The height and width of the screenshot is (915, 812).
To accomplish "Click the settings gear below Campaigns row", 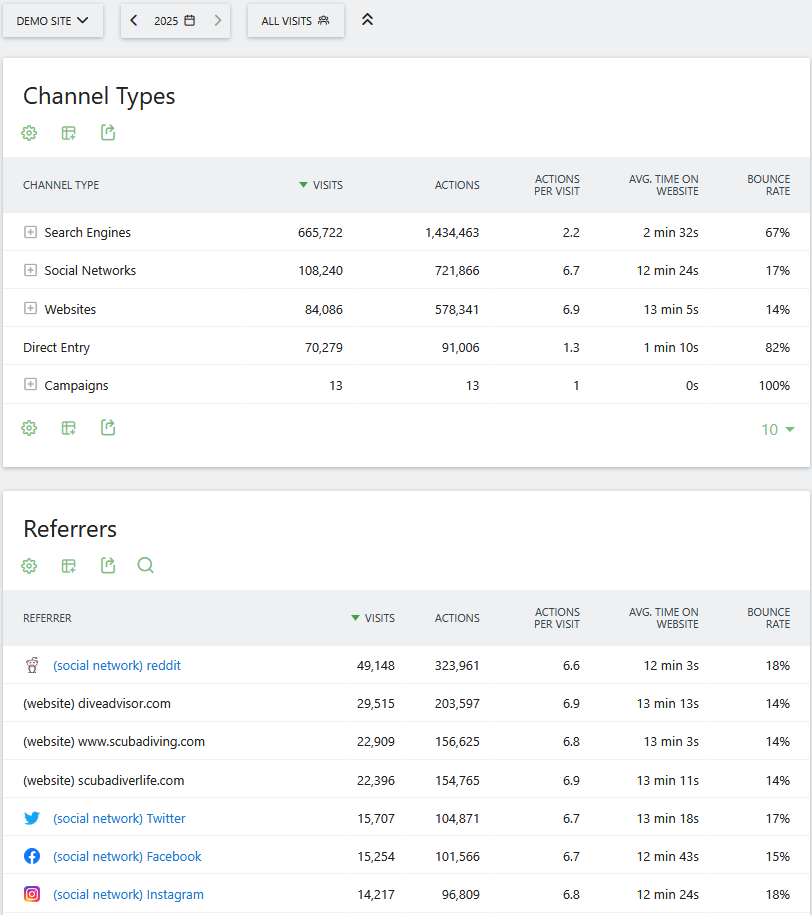I will (x=29, y=428).
